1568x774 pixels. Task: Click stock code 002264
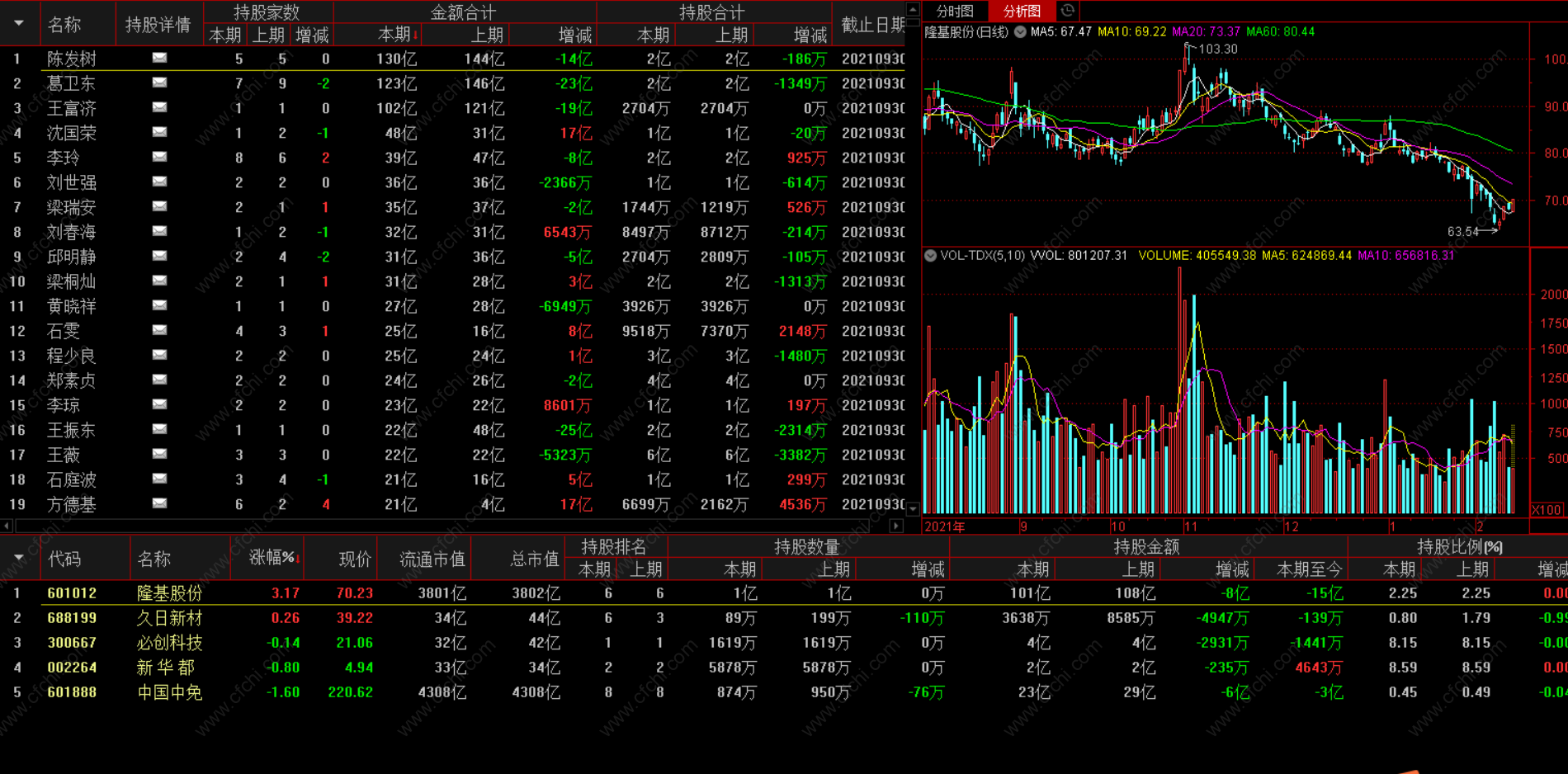72,668
